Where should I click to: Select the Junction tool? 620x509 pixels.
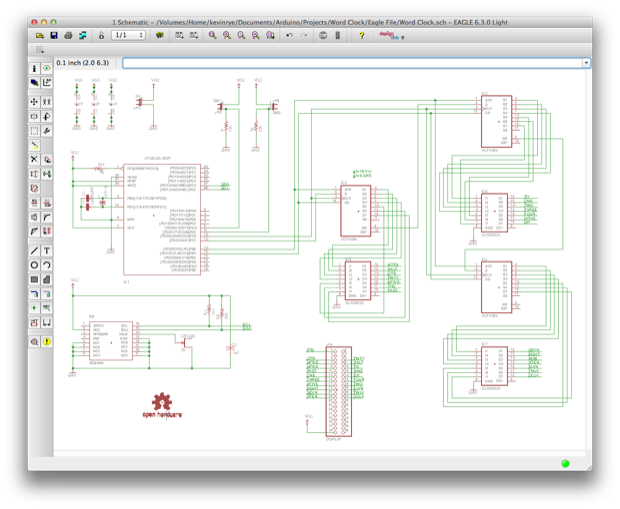pyautogui.click(x=34, y=308)
